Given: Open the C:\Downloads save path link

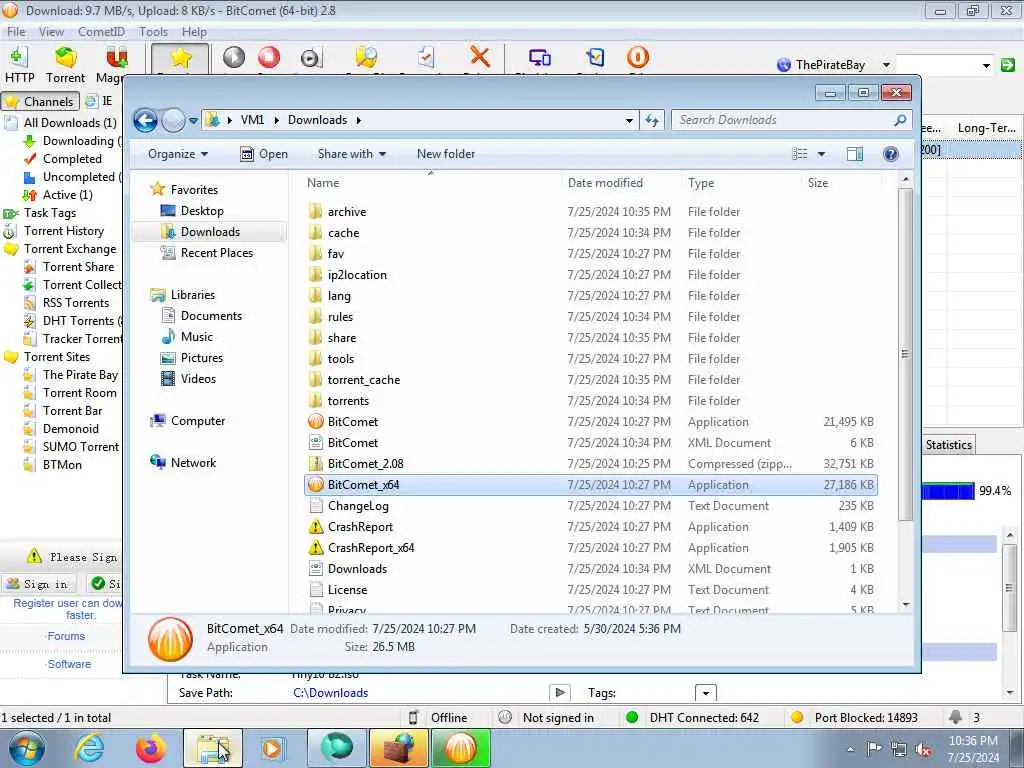Looking at the screenshot, I should [330, 693].
